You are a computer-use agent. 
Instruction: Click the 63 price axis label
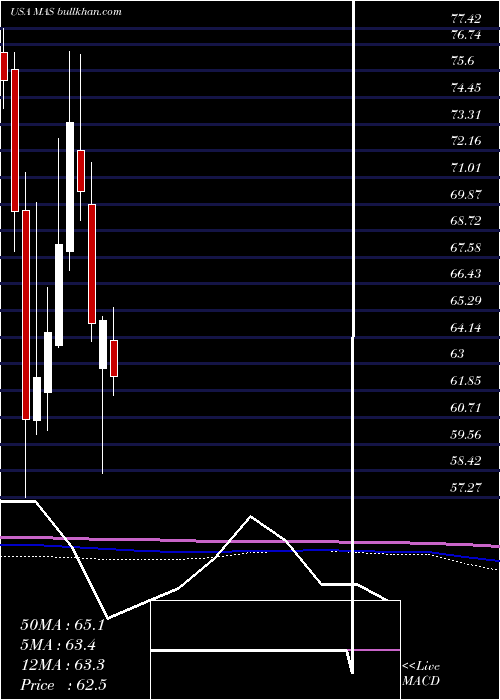[458, 354]
